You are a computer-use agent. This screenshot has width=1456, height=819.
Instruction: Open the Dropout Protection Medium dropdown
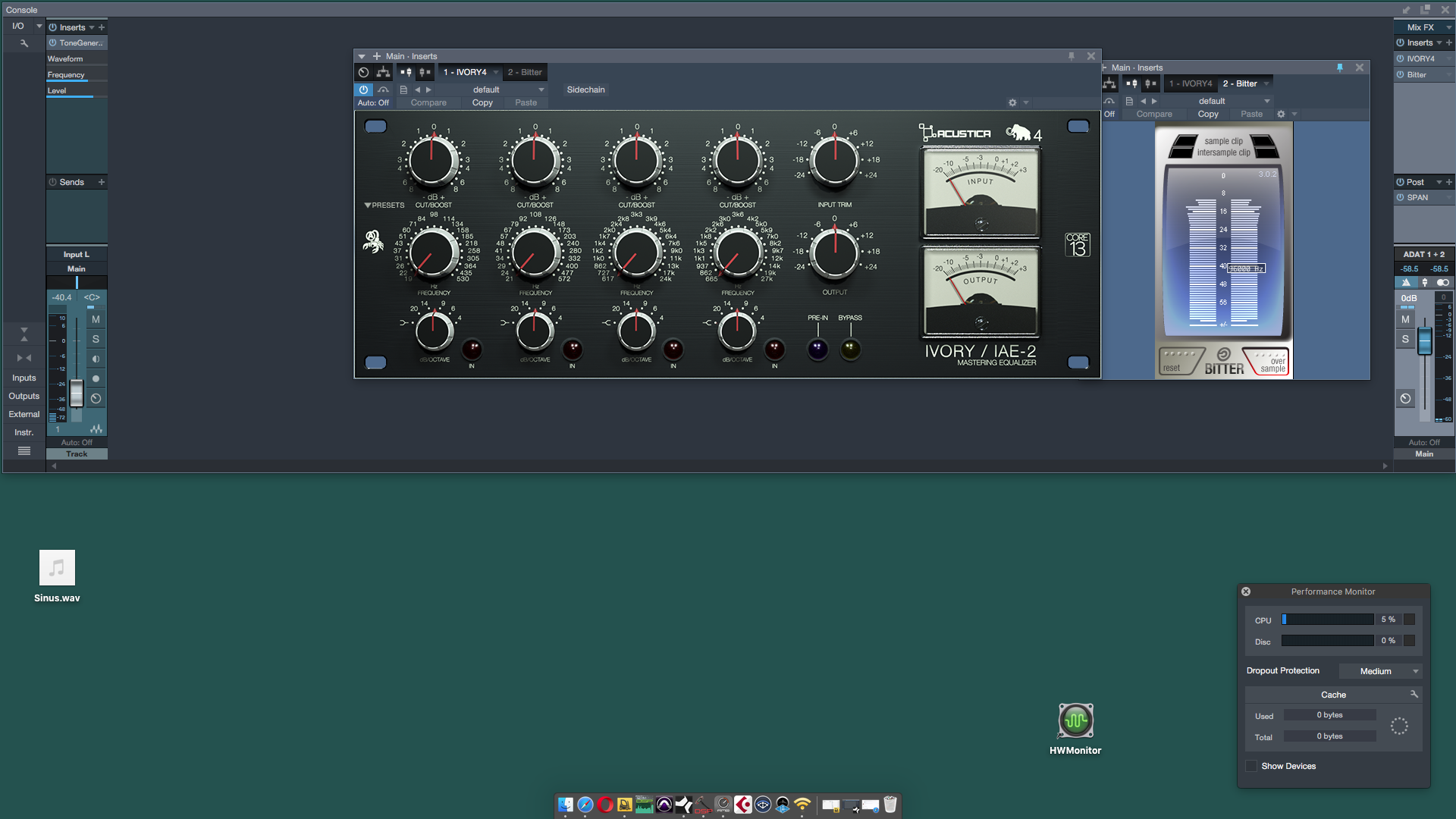1379,671
